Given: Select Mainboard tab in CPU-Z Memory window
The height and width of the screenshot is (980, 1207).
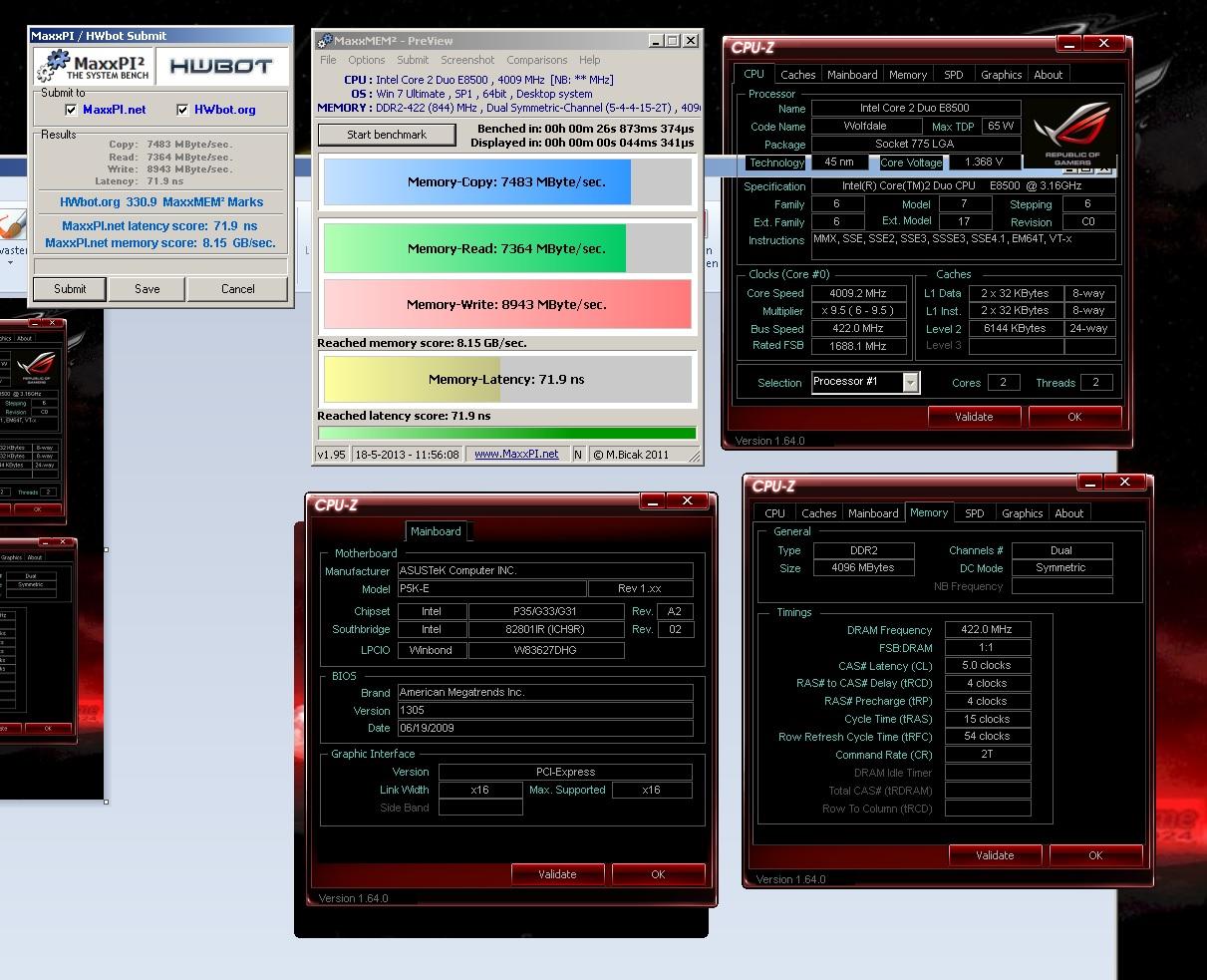Looking at the screenshot, I should pos(873,513).
